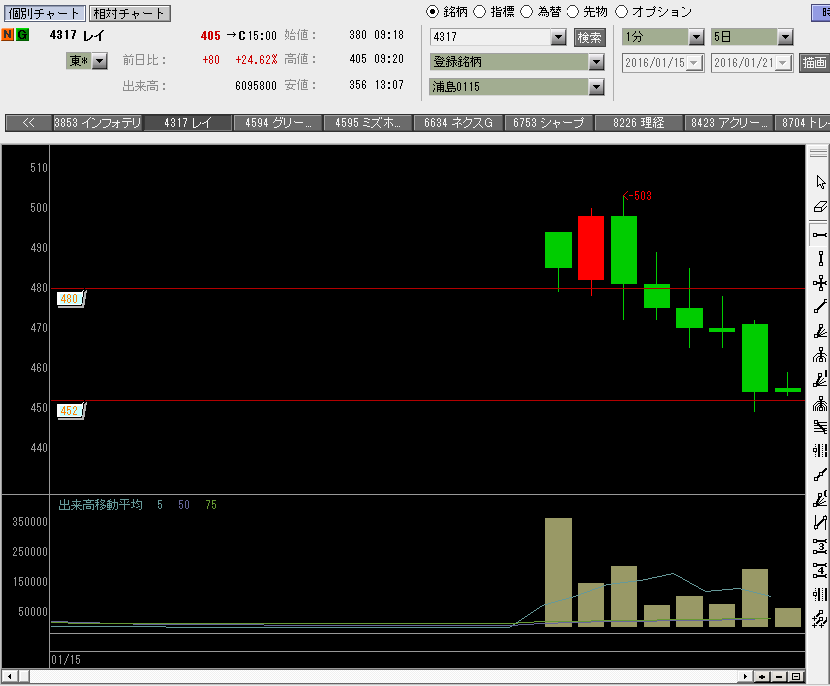Click the 50 volume moving average label
Screen dimensions: 830x686
(x=184, y=505)
